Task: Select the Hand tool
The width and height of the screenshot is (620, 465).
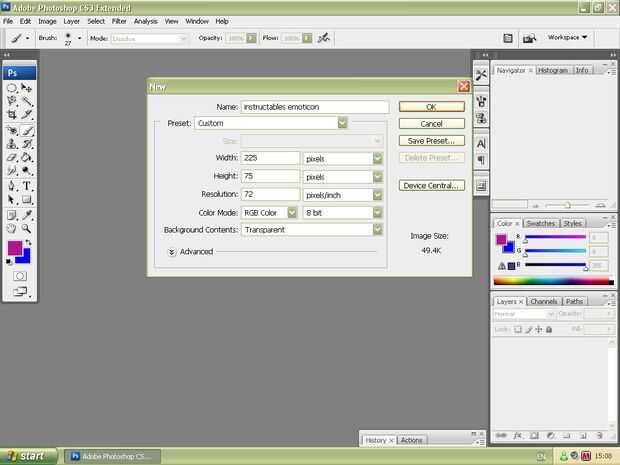Action: point(12,229)
